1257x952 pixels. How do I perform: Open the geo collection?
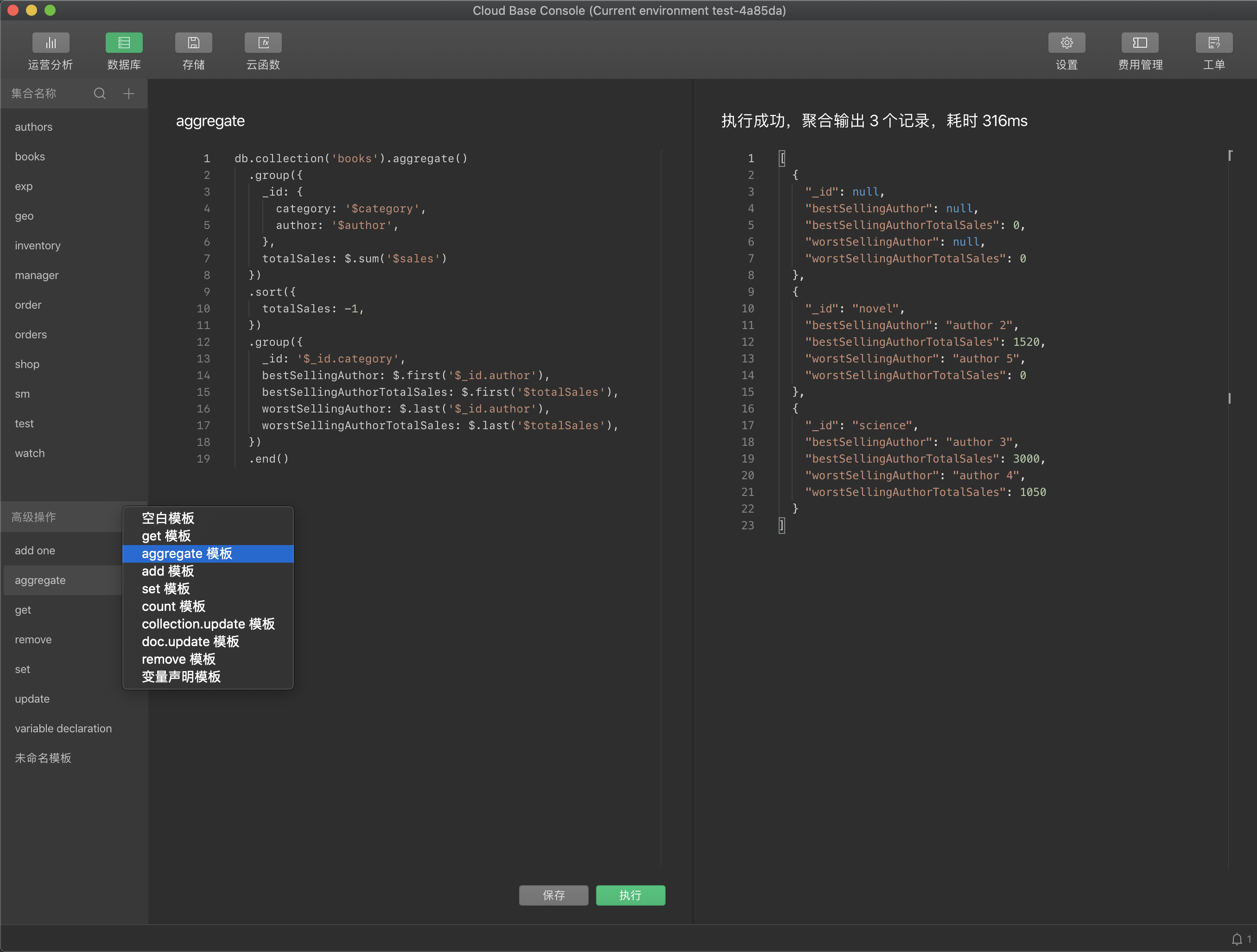(x=74, y=216)
